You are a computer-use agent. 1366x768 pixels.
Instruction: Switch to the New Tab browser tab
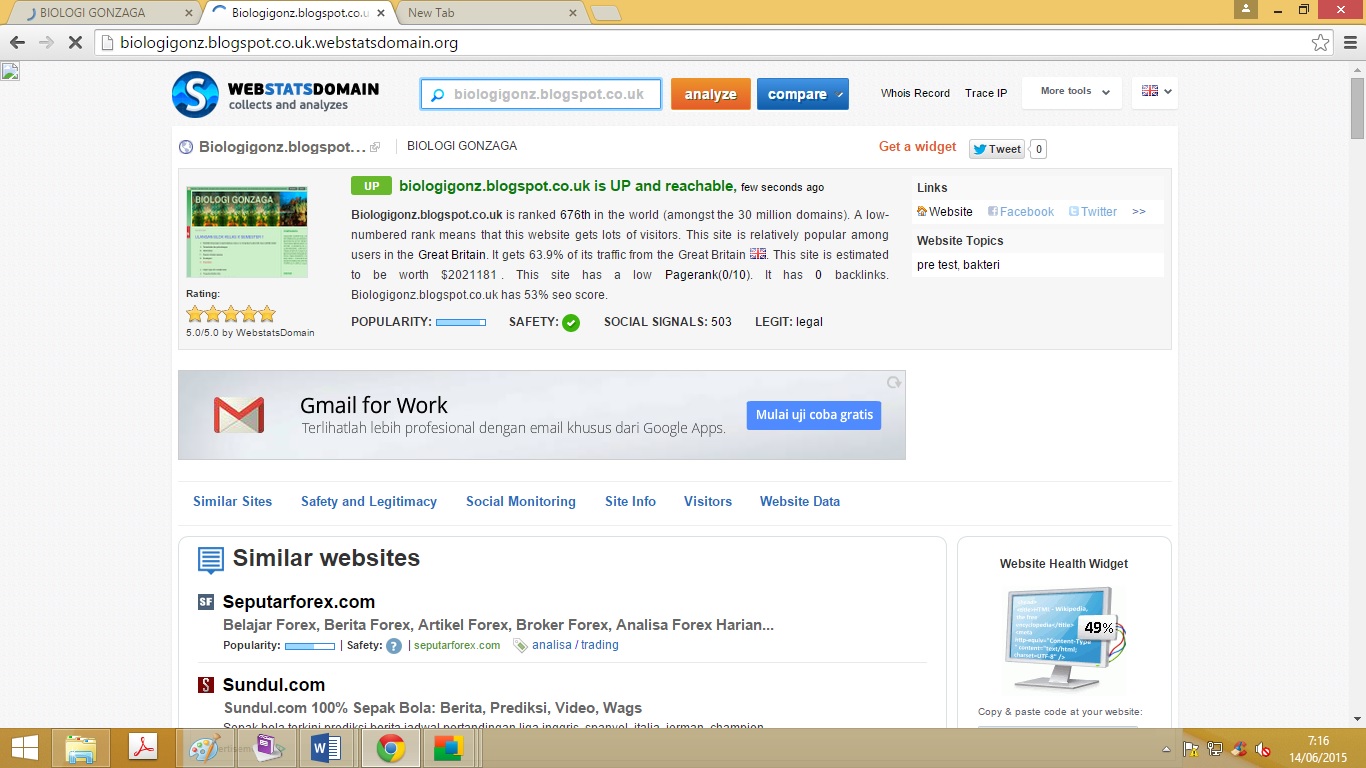pyautogui.click(x=483, y=13)
